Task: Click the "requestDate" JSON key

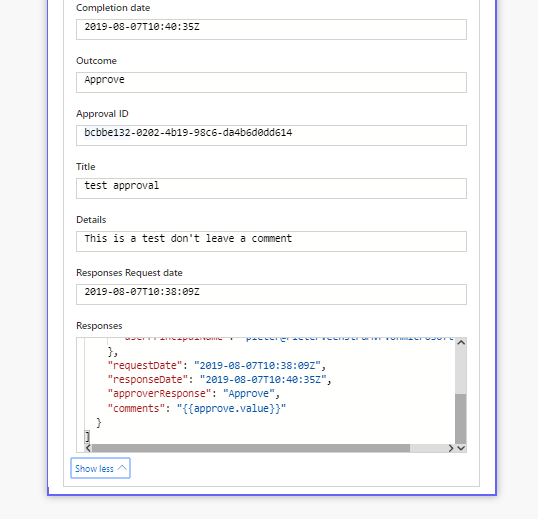Action: [x=145, y=366]
